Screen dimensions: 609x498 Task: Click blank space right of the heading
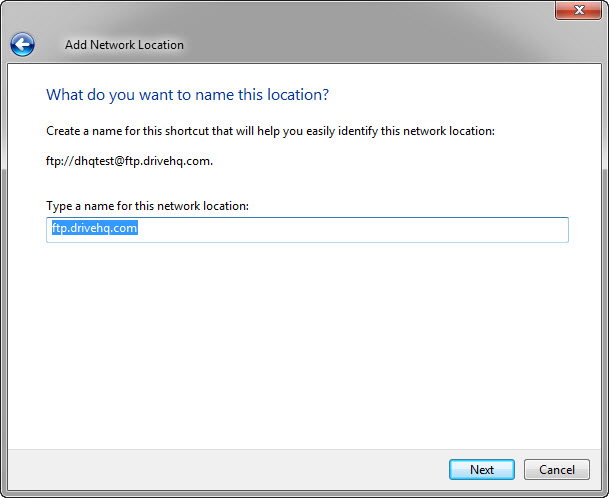[450, 95]
